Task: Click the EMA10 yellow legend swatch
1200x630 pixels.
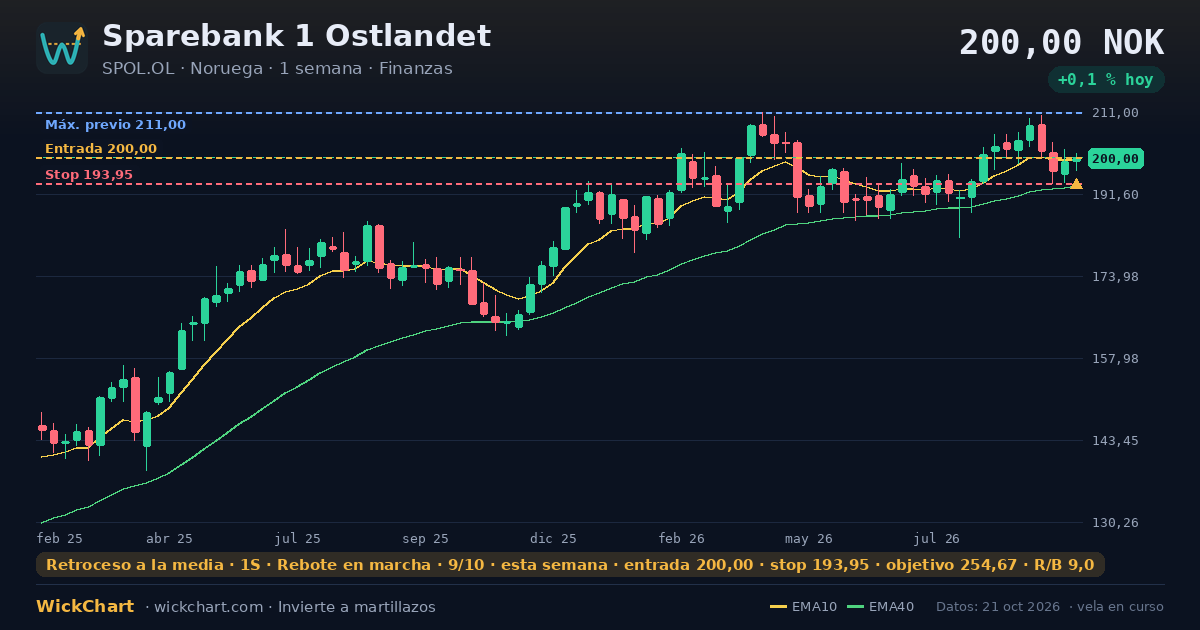Action: point(778,607)
